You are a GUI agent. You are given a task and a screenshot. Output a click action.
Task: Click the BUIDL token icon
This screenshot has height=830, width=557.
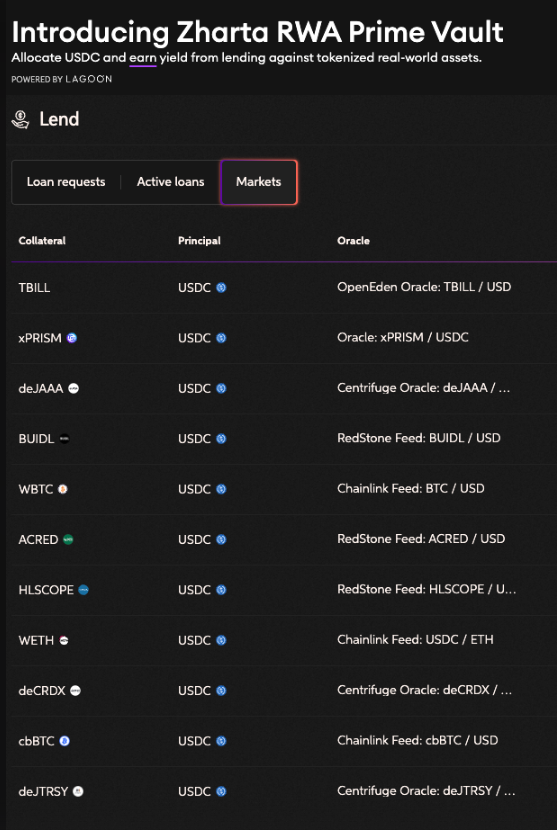(64, 438)
